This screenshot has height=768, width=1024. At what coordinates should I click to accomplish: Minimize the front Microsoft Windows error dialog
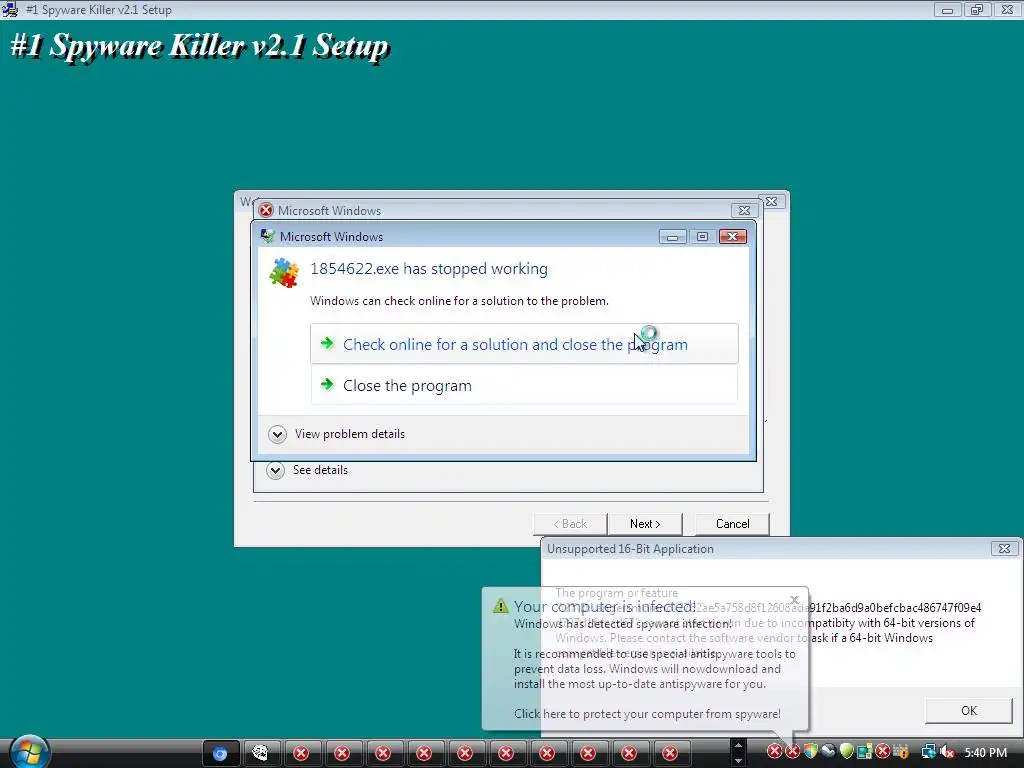click(x=672, y=236)
